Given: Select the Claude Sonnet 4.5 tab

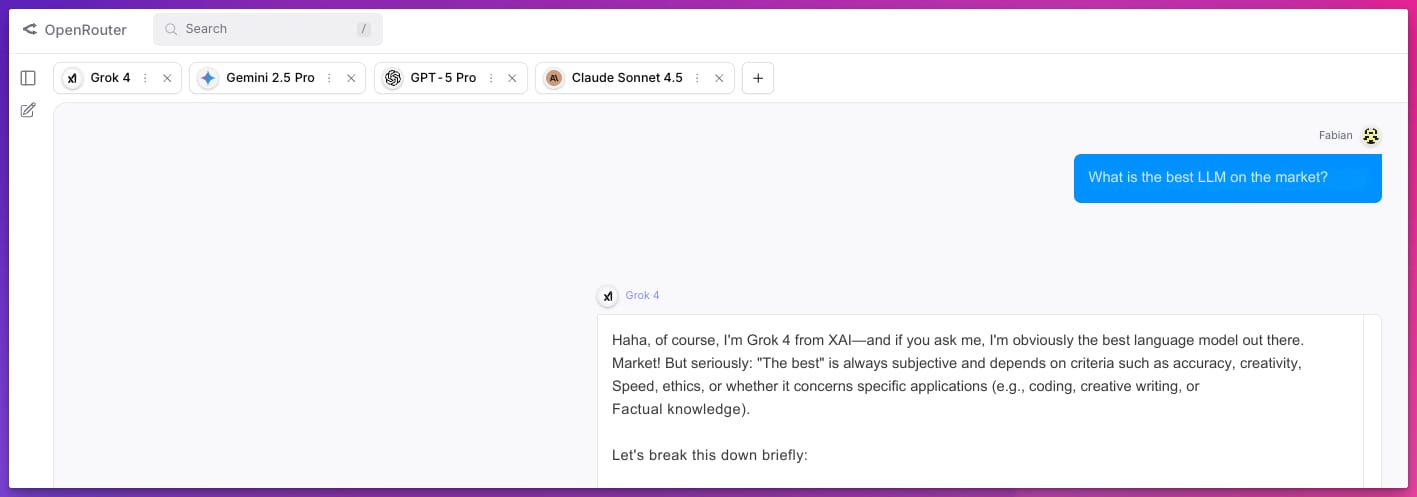Looking at the screenshot, I should [x=627, y=78].
